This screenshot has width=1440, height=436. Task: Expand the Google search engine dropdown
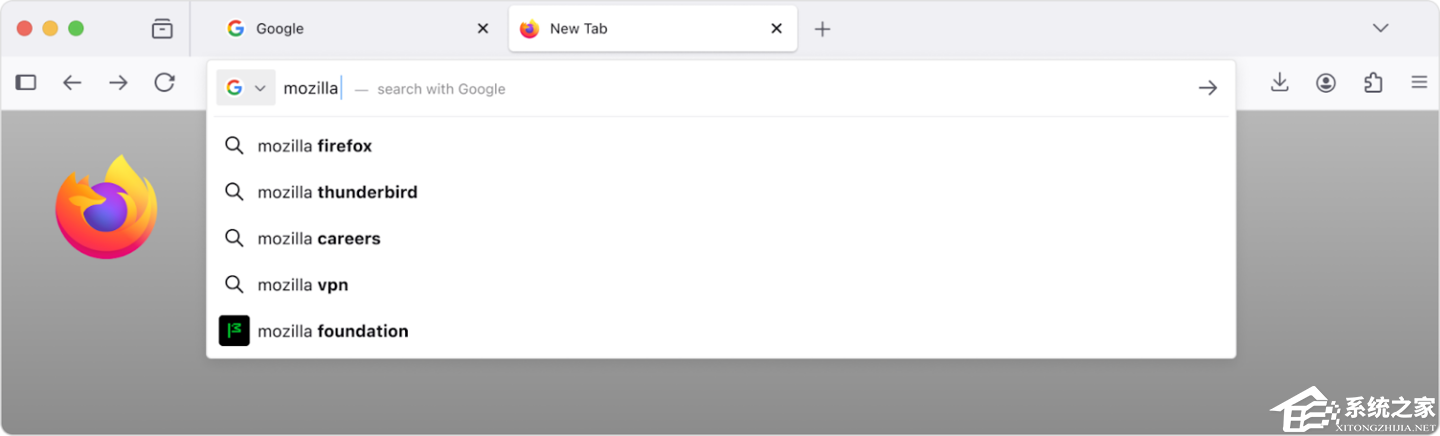click(246, 88)
